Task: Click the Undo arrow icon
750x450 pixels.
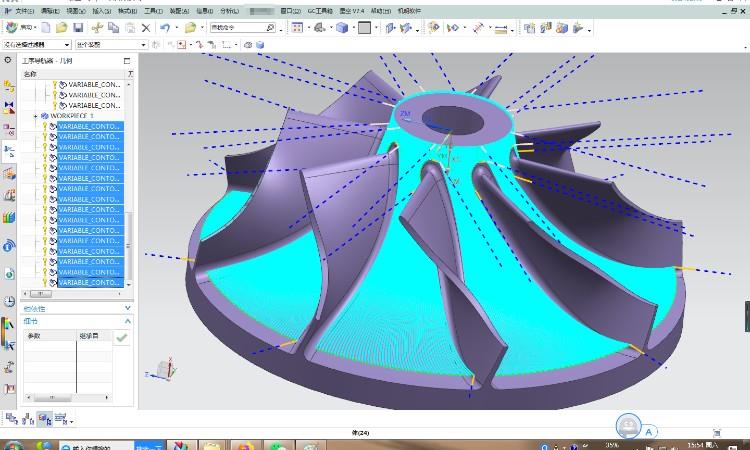Action: 166,28
